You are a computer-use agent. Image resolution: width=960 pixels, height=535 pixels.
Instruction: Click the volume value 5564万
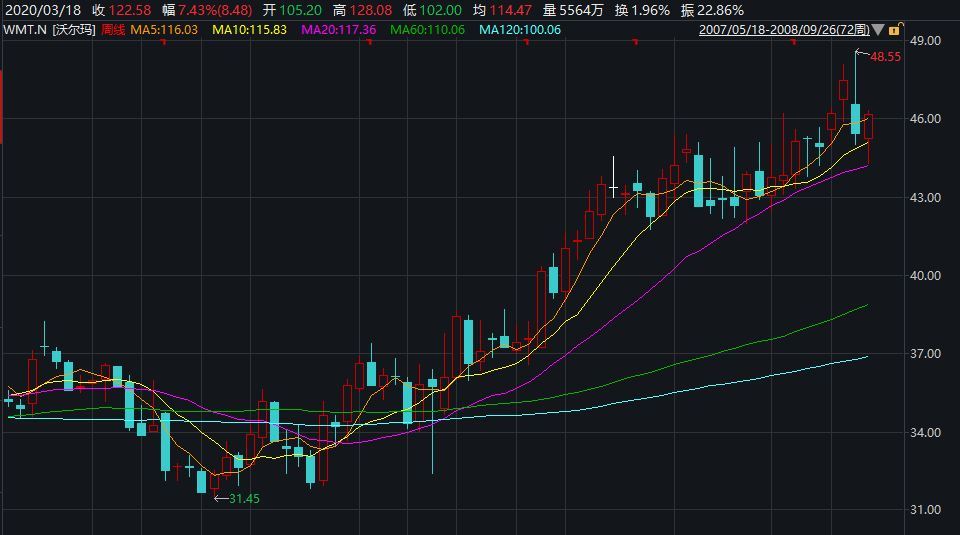[581, 10]
